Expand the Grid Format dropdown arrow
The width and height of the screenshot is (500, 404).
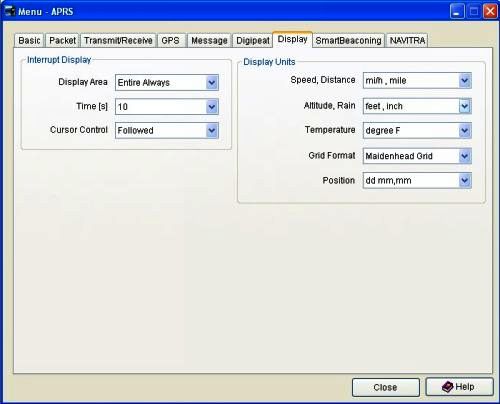click(465, 156)
